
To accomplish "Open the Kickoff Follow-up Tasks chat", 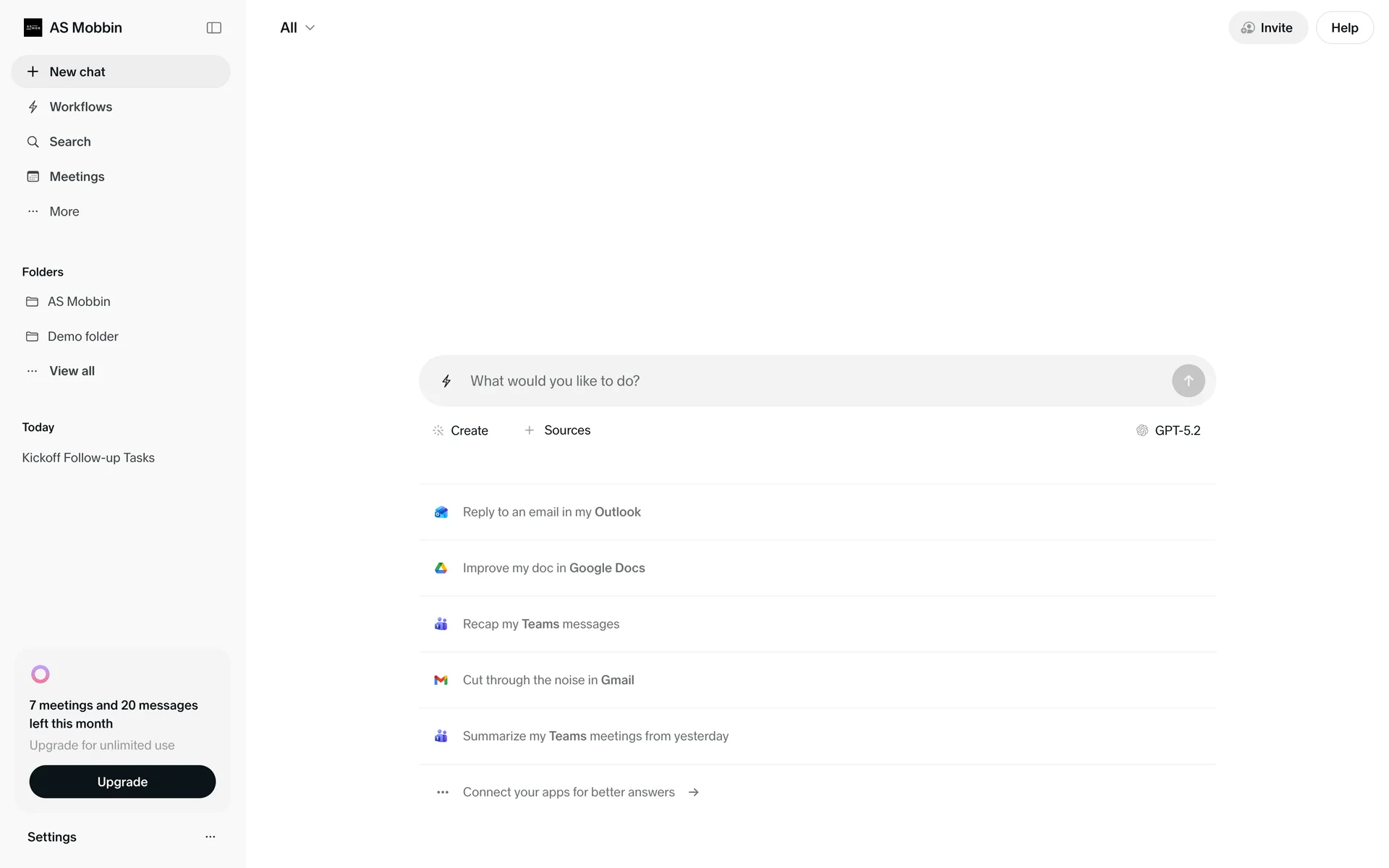I will 88,458.
